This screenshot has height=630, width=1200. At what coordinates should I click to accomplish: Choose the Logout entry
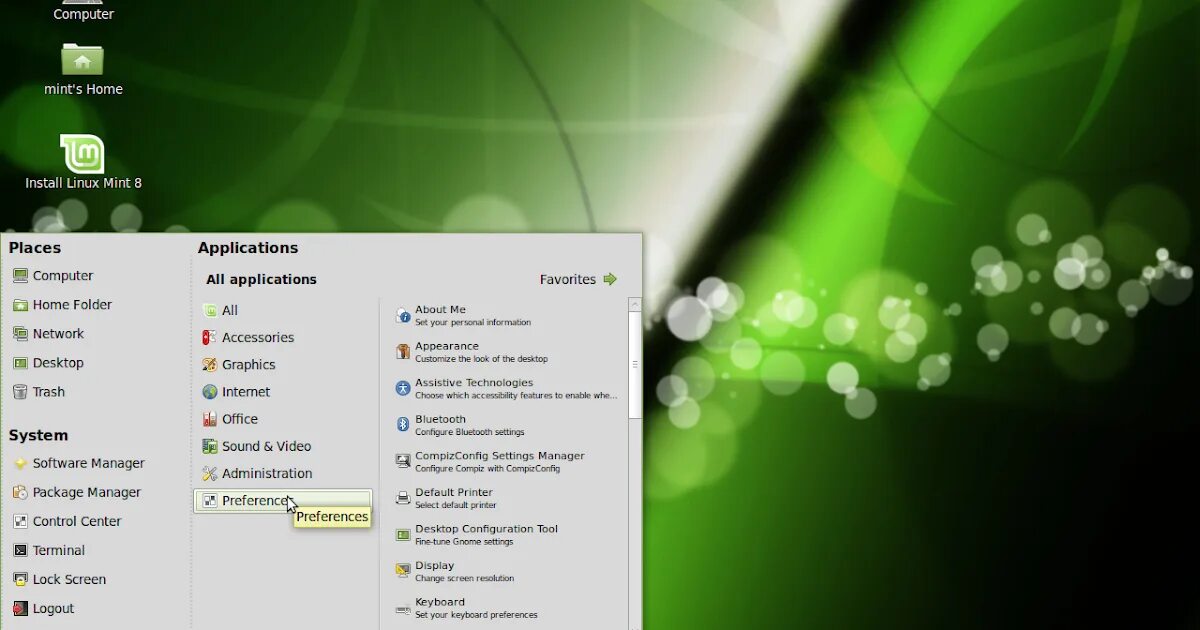[53, 608]
